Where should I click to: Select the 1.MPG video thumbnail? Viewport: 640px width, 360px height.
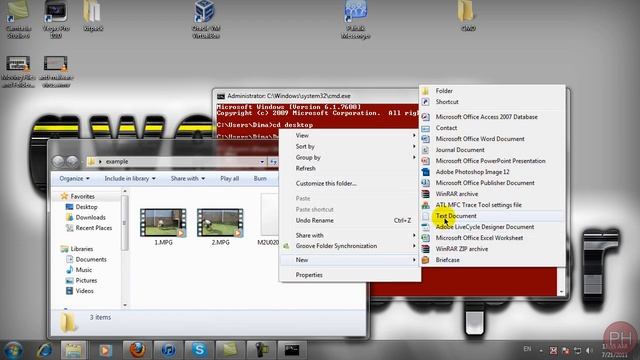tap(163, 223)
